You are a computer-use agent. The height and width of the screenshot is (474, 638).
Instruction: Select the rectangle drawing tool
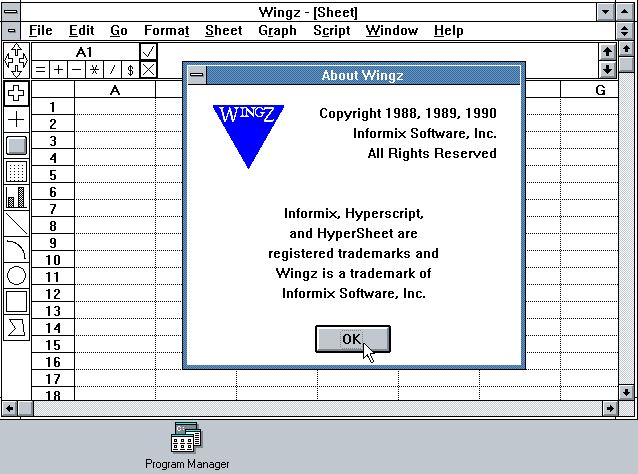(16, 301)
